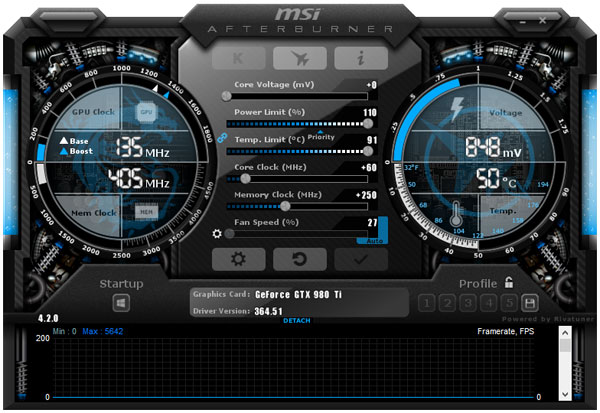Click the thermometer temperature icon
The width and height of the screenshot is (600, 413).
(455, 214)
